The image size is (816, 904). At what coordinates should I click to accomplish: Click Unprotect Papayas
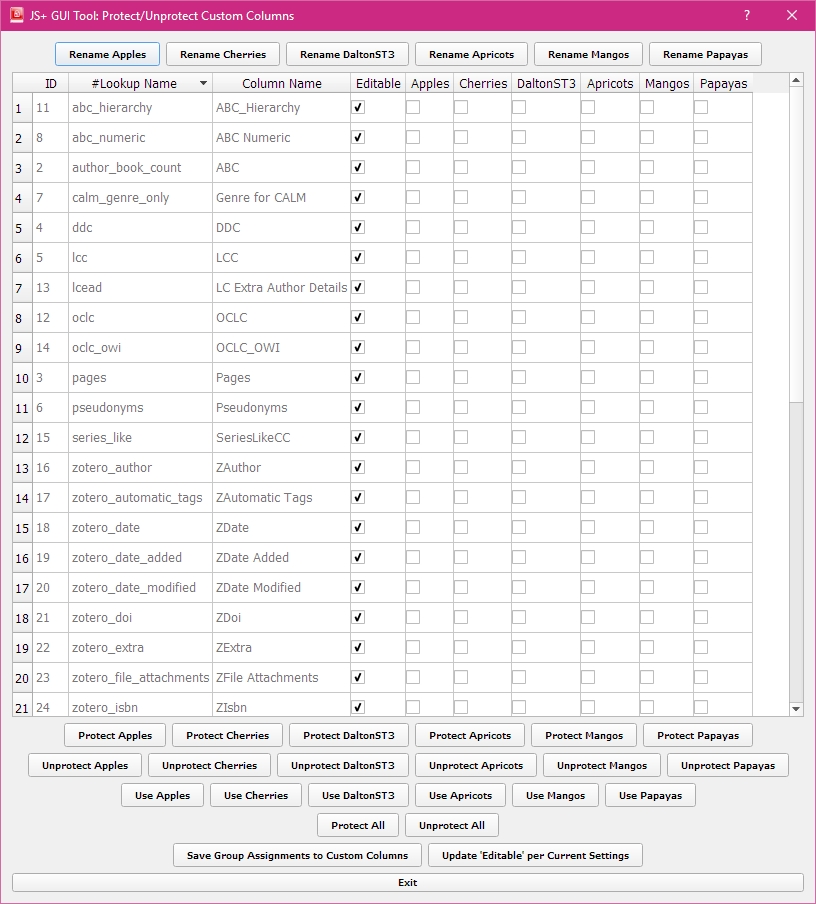[728, 765]
